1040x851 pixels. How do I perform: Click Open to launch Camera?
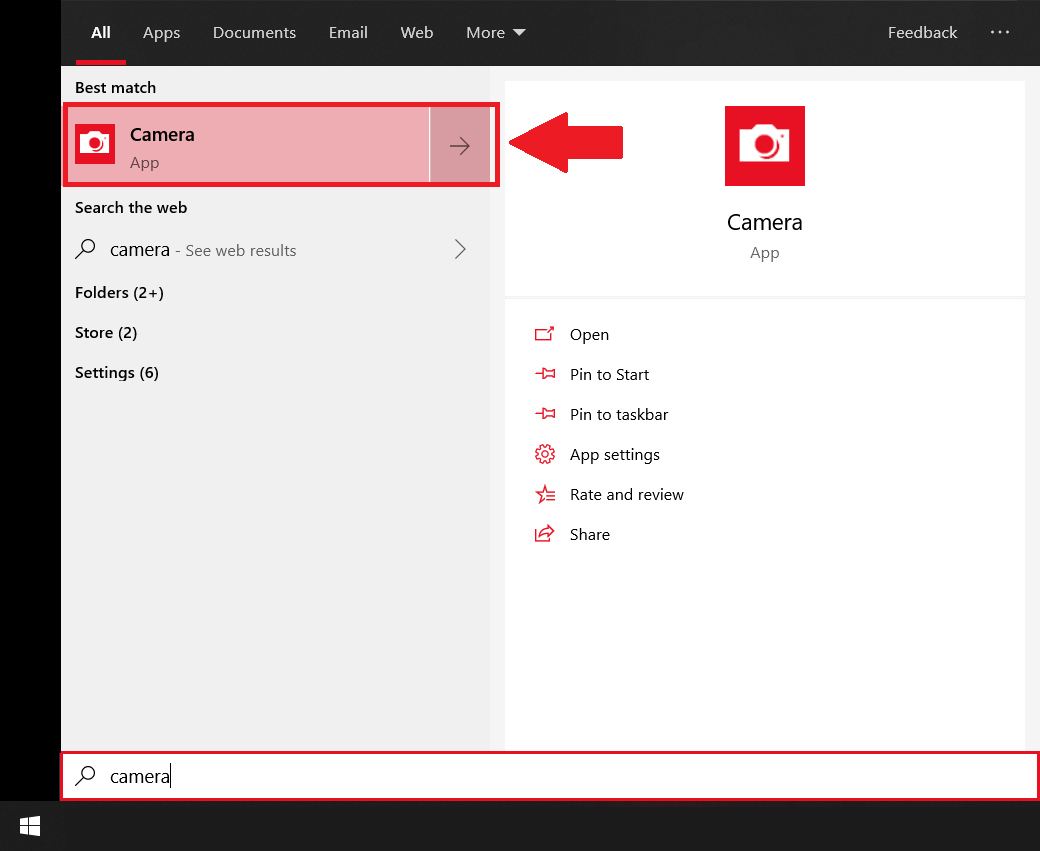[589, 334]
